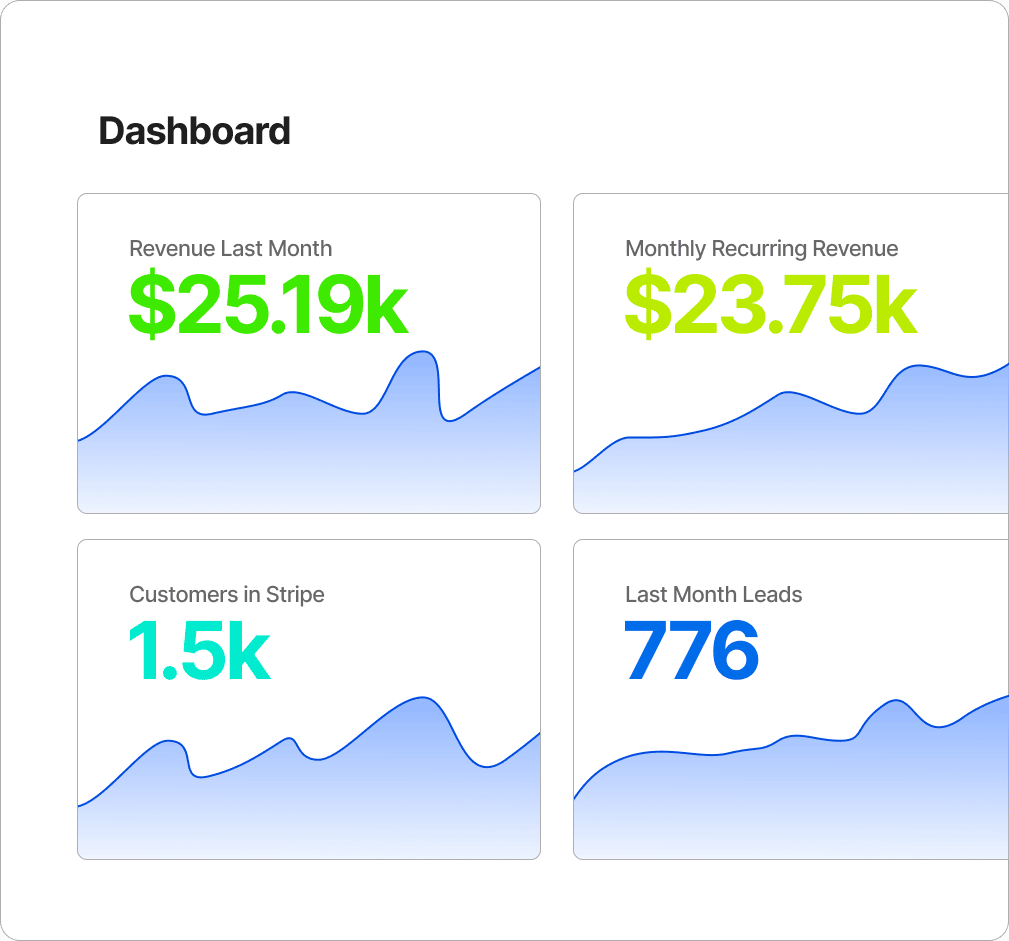Image resolution: width=1009 pixels, height=941 pixels.
Task: Click the highest peak in Customers in Stripe chart
Action: 424,698
